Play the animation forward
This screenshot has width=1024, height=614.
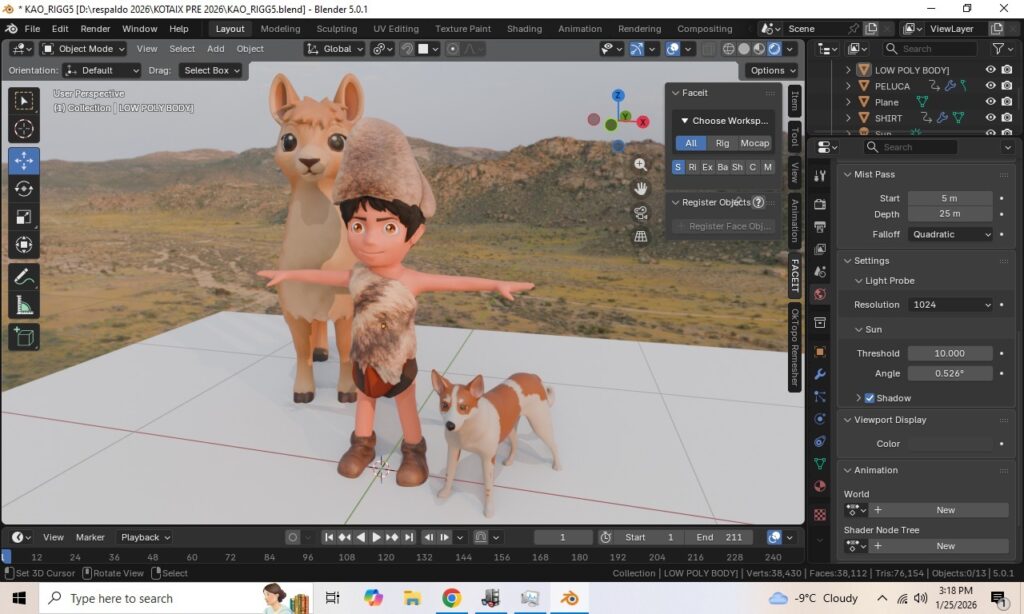point(376,537)
